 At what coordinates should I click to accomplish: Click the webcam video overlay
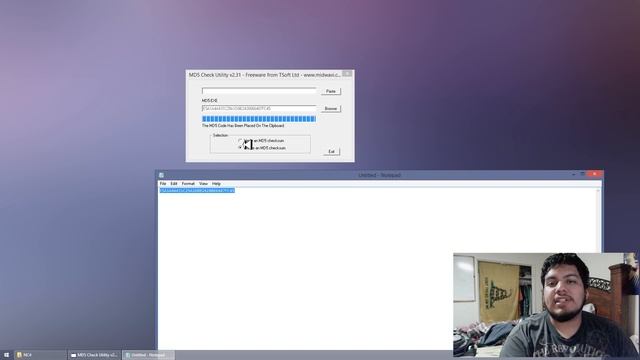coord(546,305)
